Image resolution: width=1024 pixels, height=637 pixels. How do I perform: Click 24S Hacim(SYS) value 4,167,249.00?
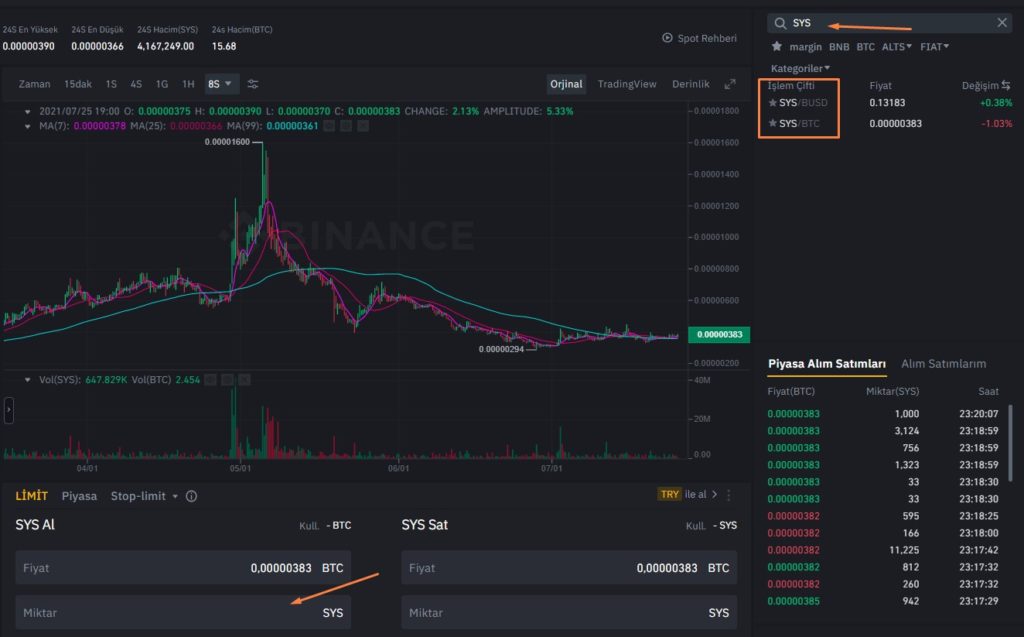pos(165,46)
